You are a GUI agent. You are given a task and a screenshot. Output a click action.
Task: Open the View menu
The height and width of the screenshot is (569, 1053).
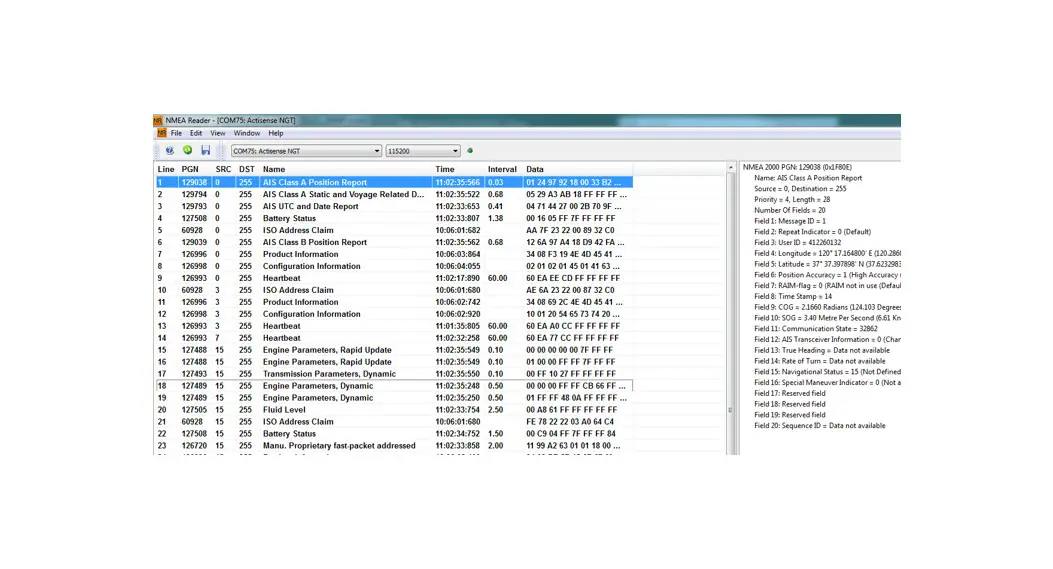click(218, 133)
